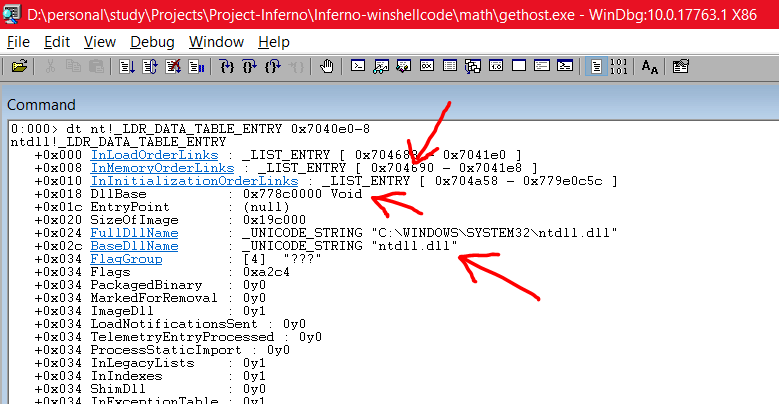Click the Run to Cursor icon
The image size is (779, 404).
296,66
